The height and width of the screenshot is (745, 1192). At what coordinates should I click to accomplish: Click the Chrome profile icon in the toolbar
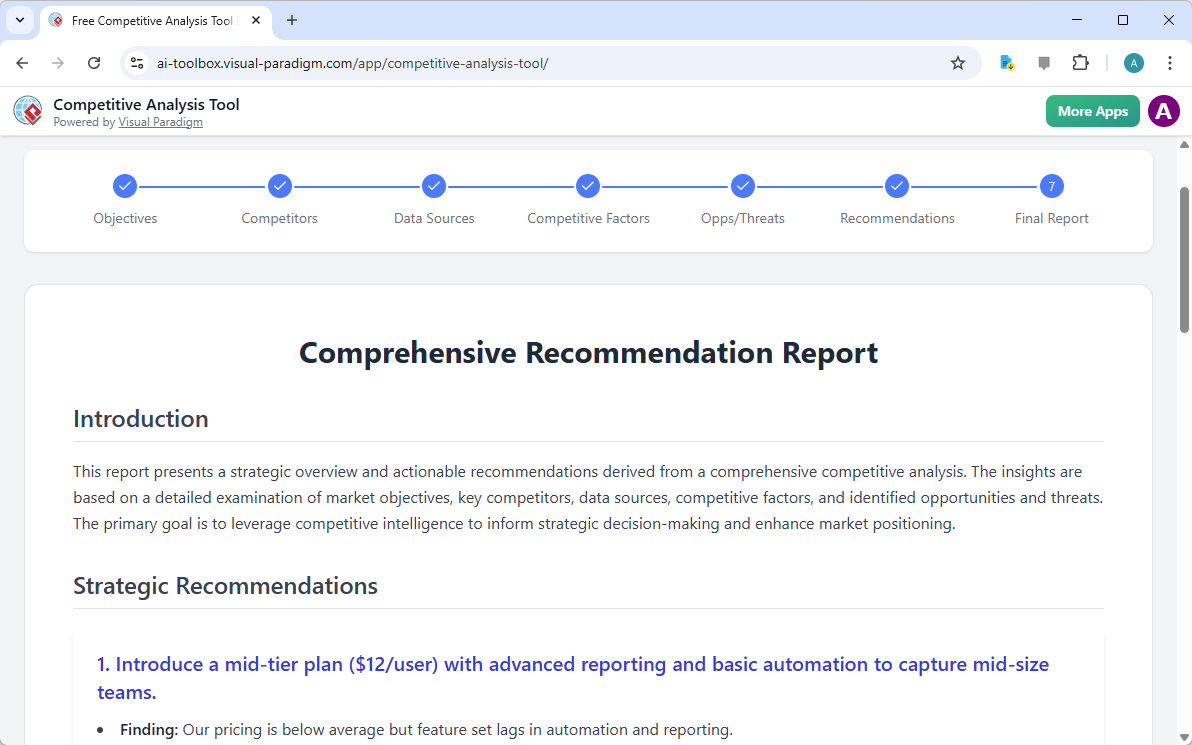point(1133,62)
